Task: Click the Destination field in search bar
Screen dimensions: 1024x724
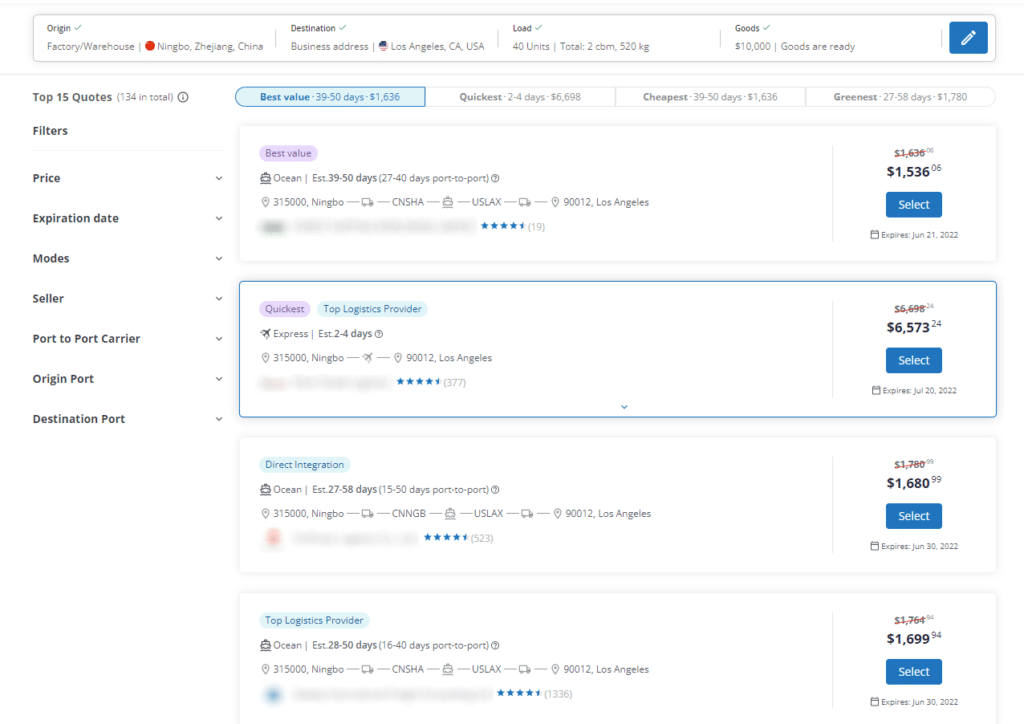Action: coord(387,38)
